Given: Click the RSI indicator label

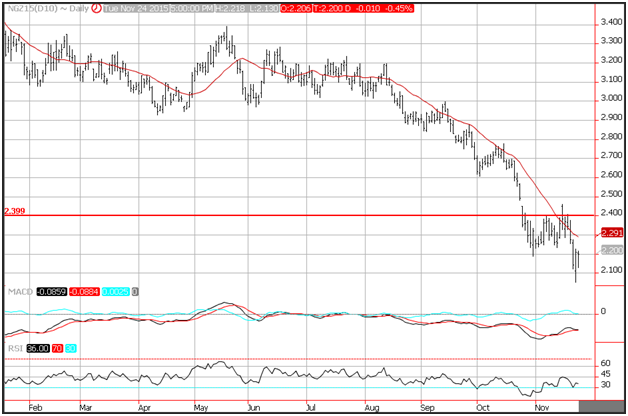Looking at the screenshot, I should point(12,346).
